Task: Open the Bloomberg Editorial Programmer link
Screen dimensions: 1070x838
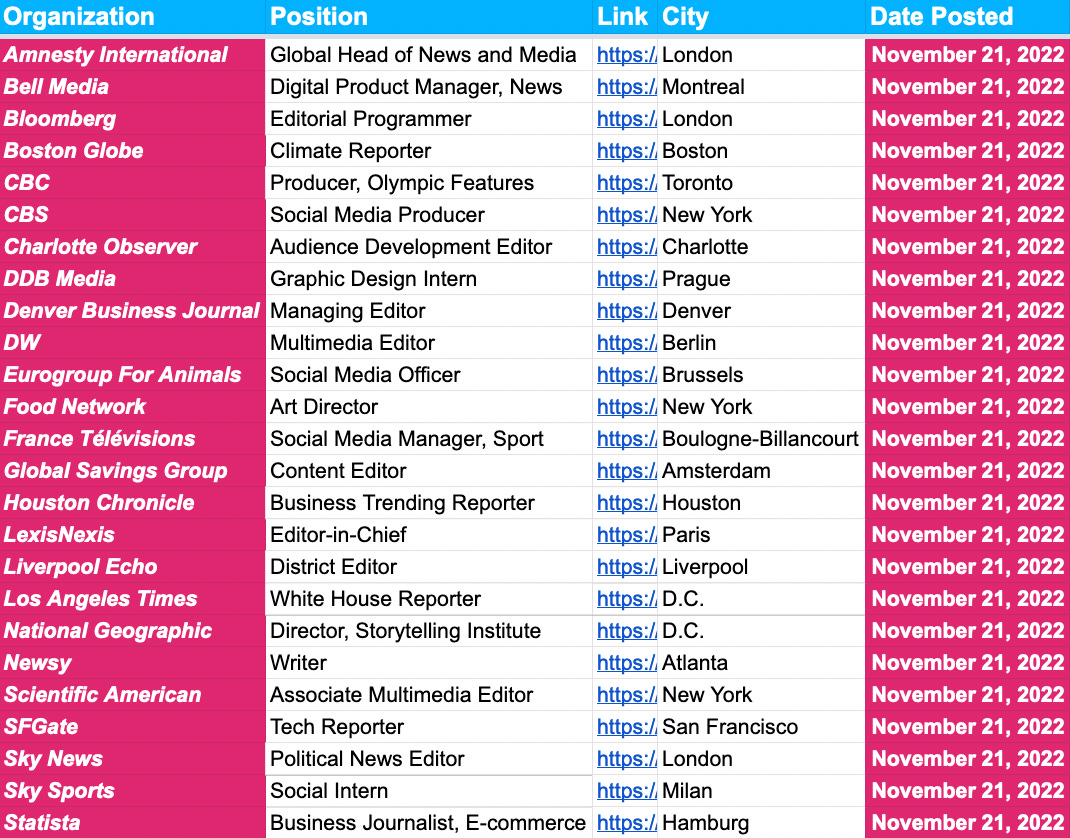Action: (626, 119)
